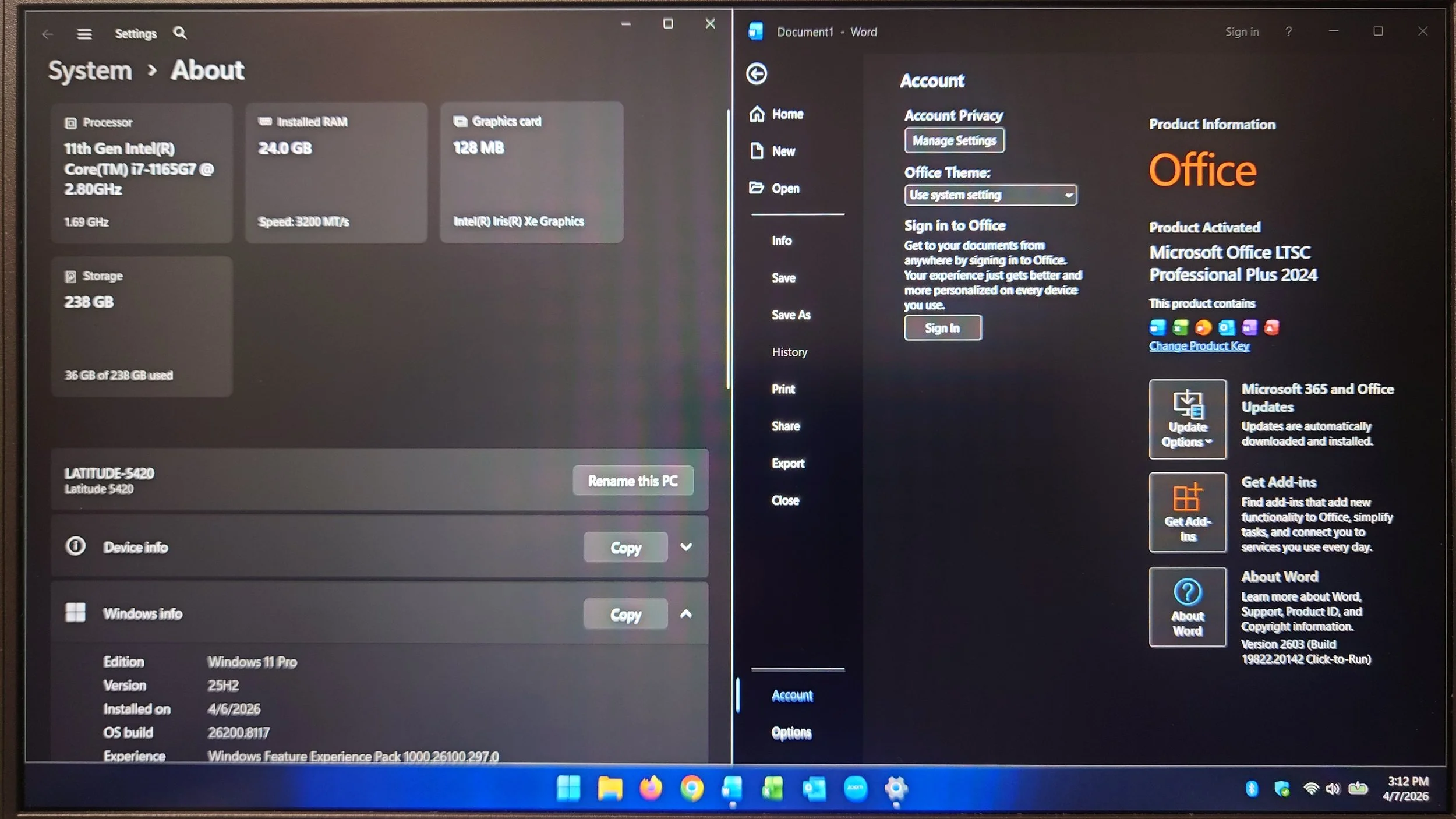Open the Zoom app in taskbar
Viewport: 1456px width, 819px height.
(855, 789)
